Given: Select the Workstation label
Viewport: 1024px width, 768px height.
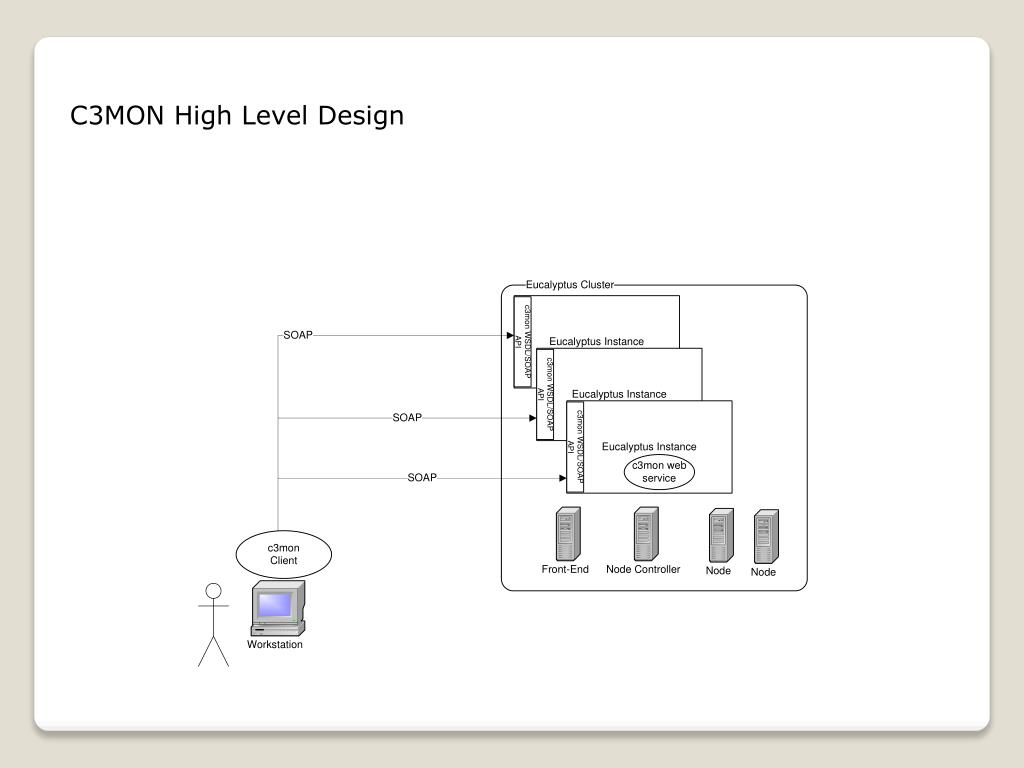Looking at the screenshot, I should tap(275, 645).
